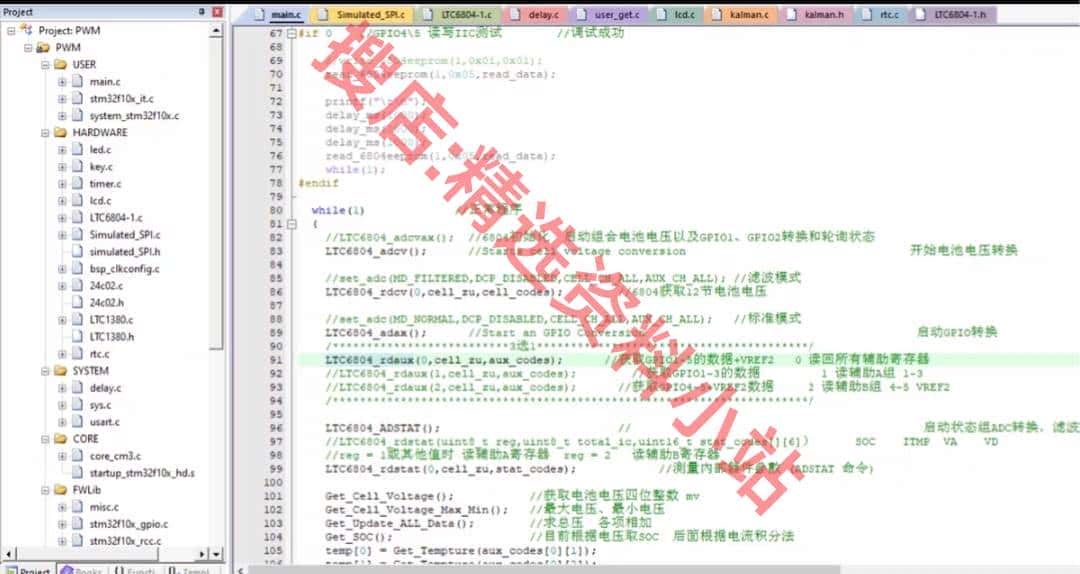Place cursor on LTC6804_adcv(); at line 83

[x=375, y=251]
